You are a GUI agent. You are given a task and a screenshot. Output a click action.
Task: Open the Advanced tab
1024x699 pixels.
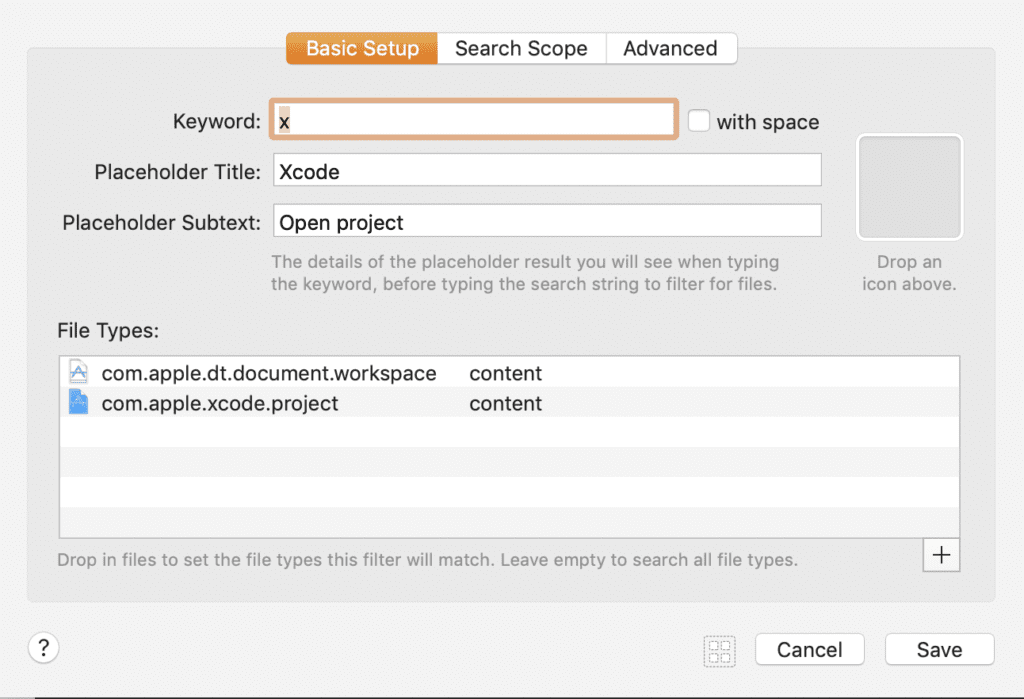[670, 48]
